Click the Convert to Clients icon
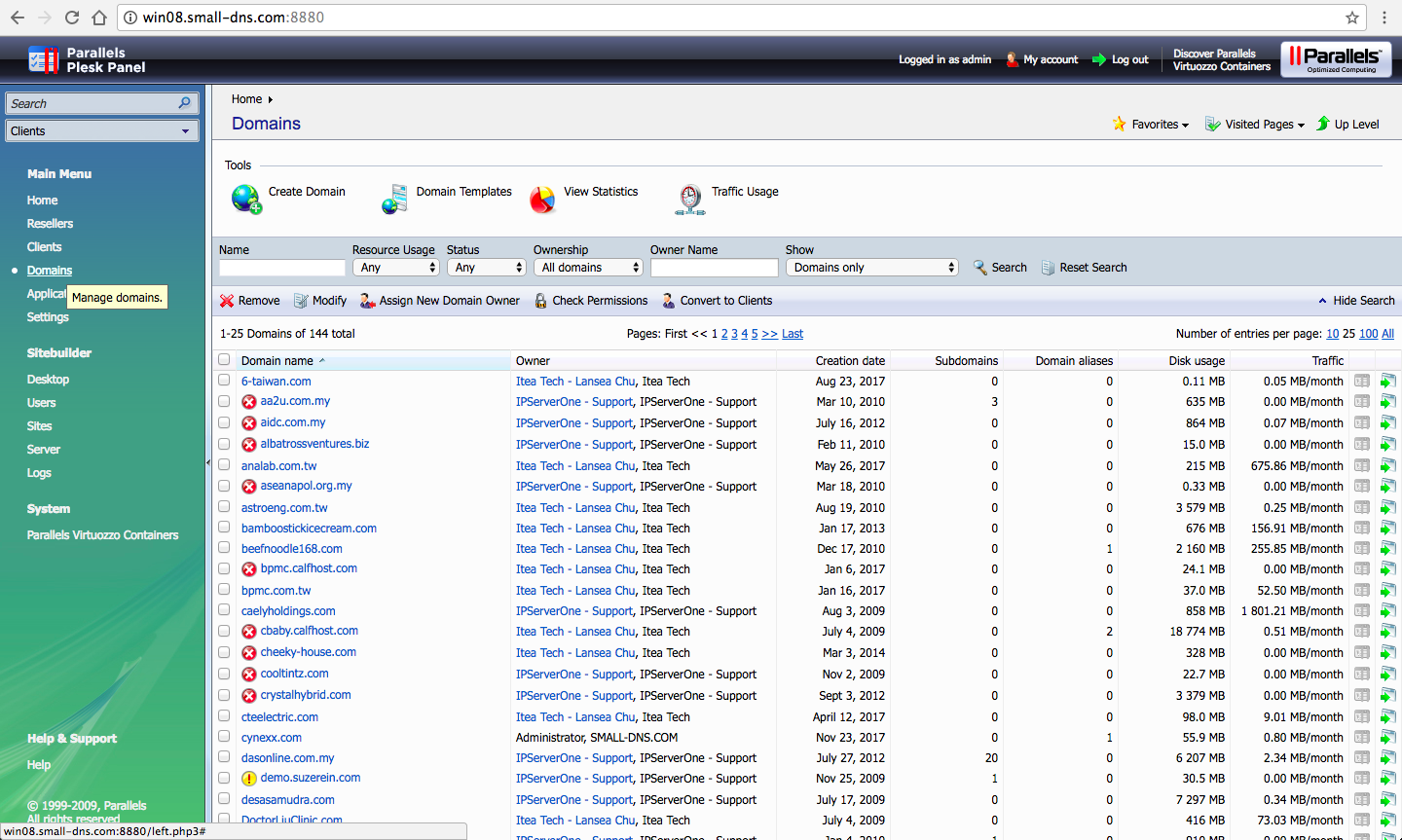 click(669, 301)
